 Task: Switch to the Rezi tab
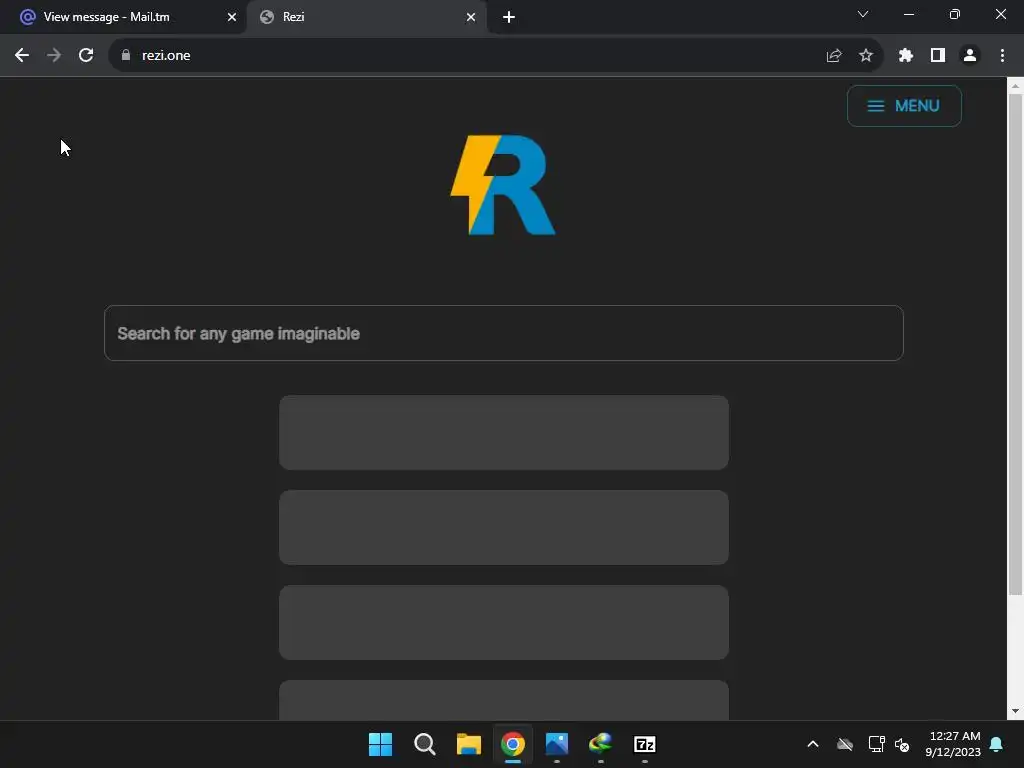point(366,17)
